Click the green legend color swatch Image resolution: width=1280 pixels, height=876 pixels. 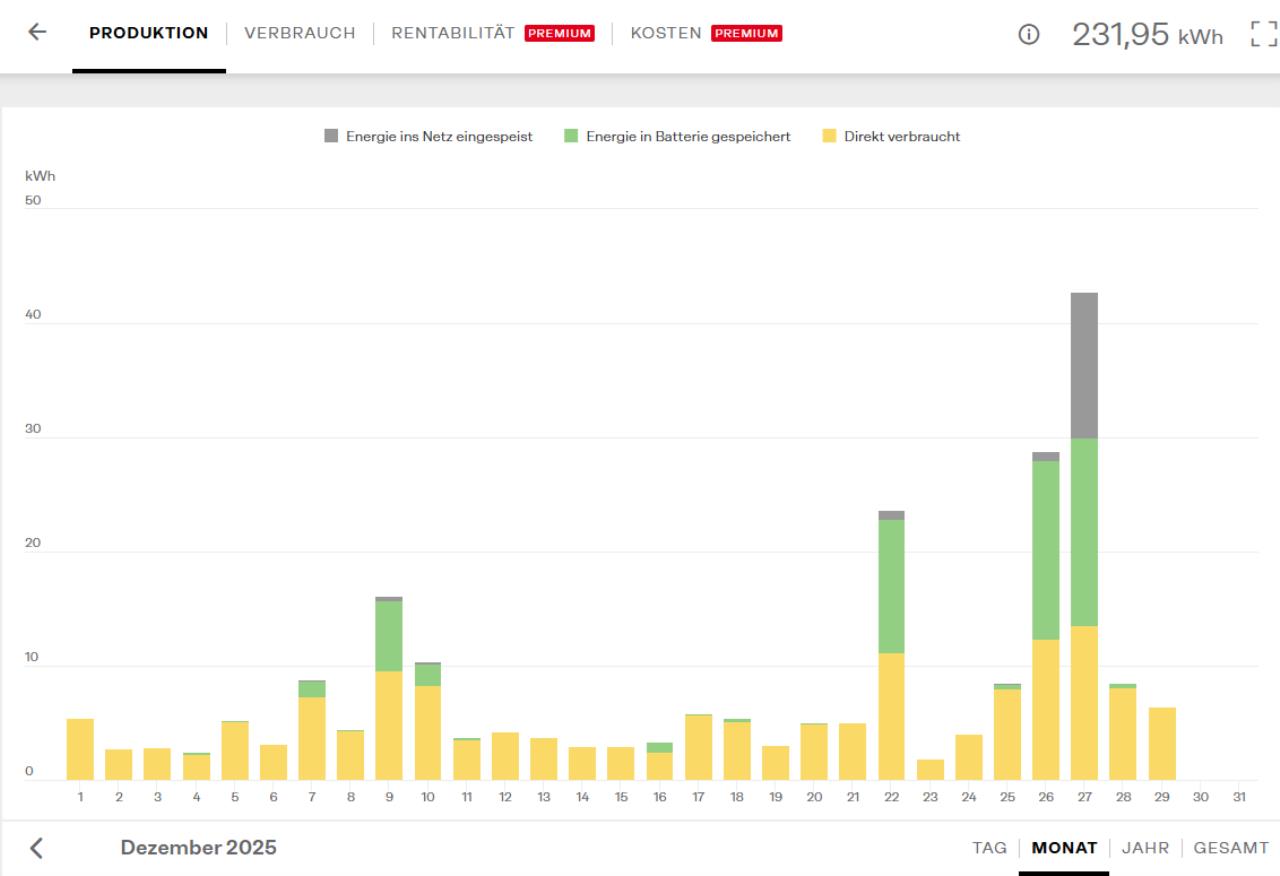tap(571, 137)
